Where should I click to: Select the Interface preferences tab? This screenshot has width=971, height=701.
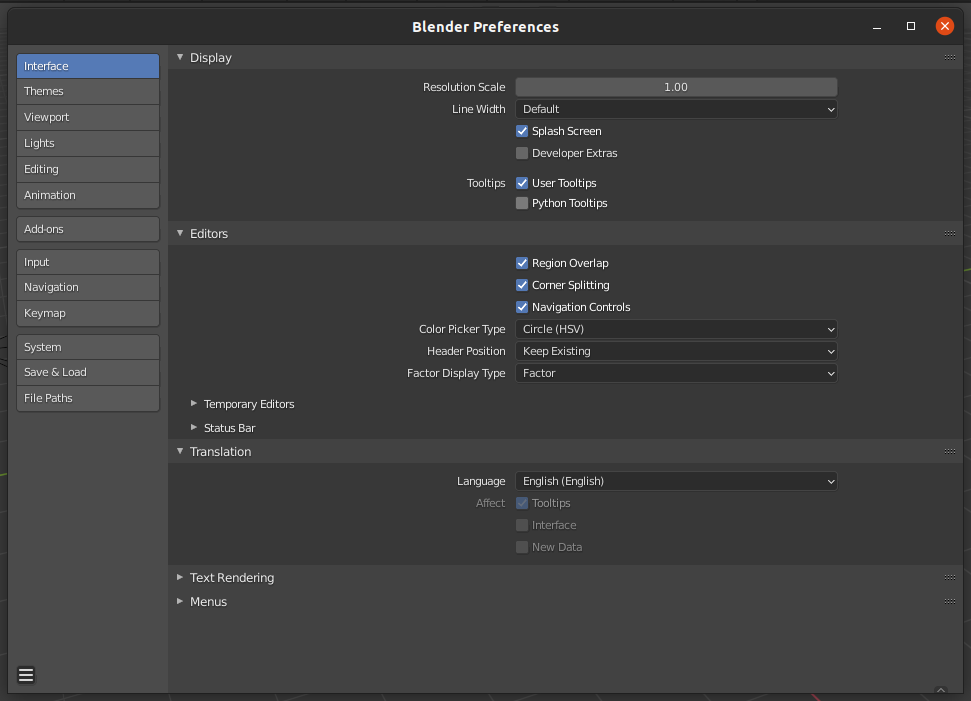[88, 66]
